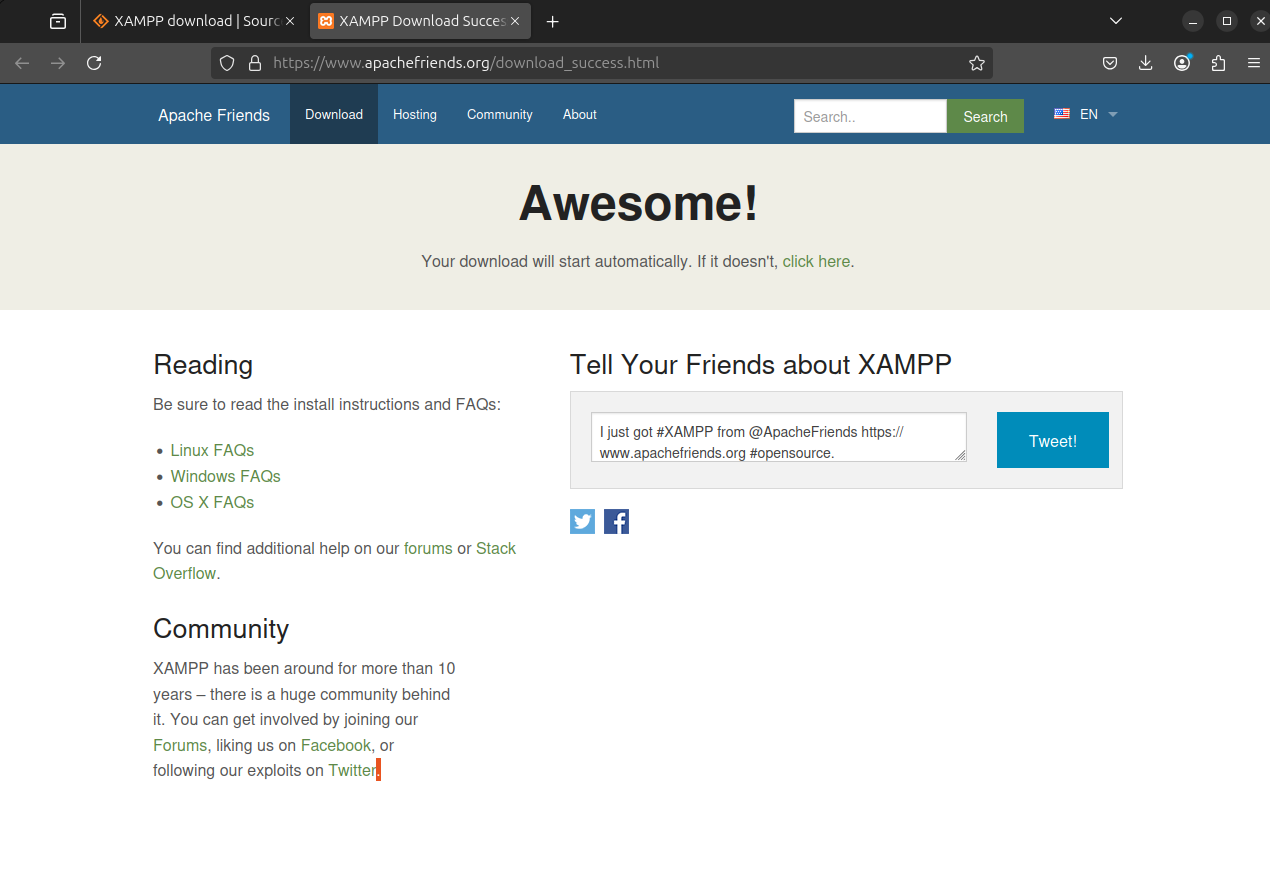Grab the tweet textarea resize handle
The image size is (1270, 891).
tap(961, 456)
